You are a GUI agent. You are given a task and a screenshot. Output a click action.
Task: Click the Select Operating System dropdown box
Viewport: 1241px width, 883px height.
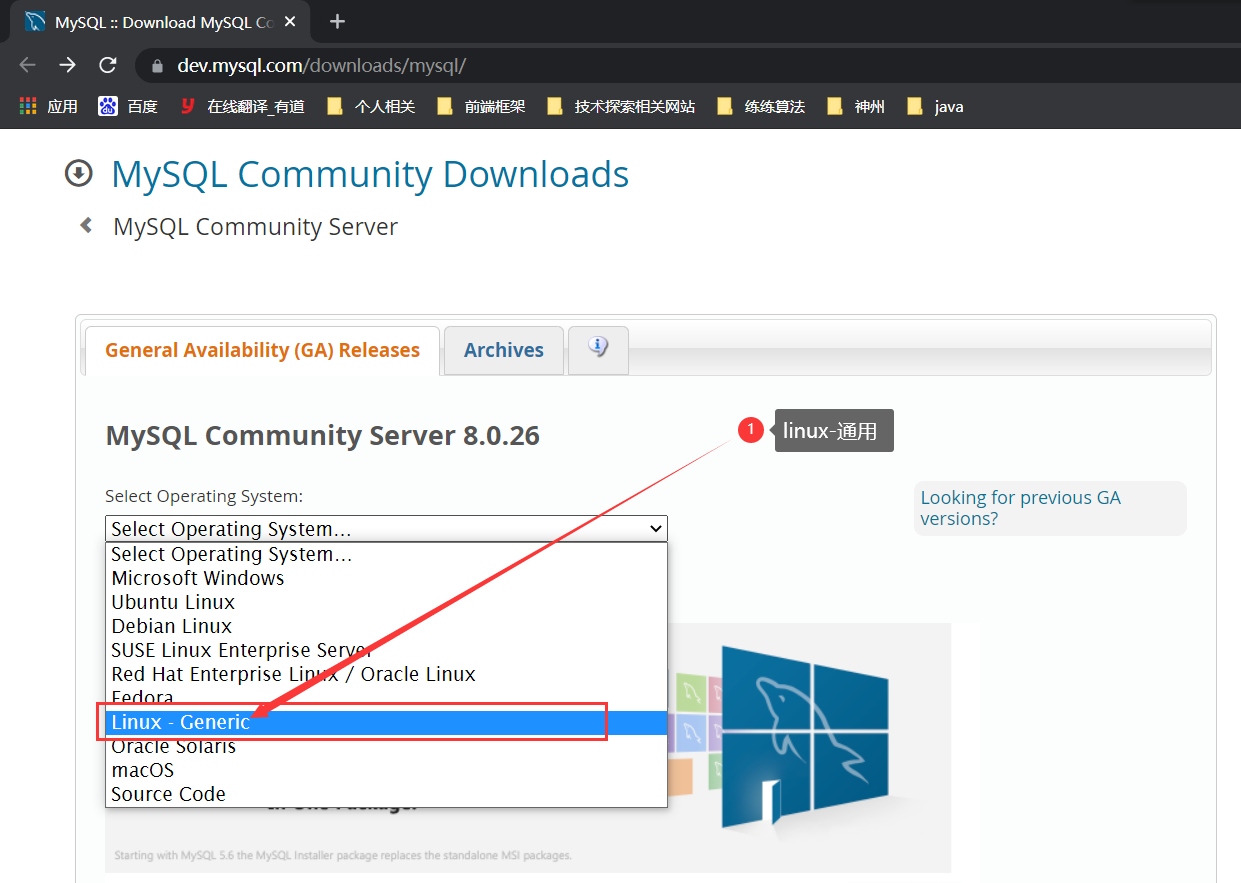tap(386, 529)
